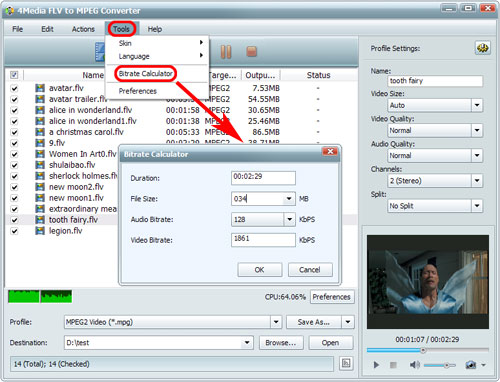
Task: Click the Status column header
Action: pyautogui.click(x=318, y=75)
